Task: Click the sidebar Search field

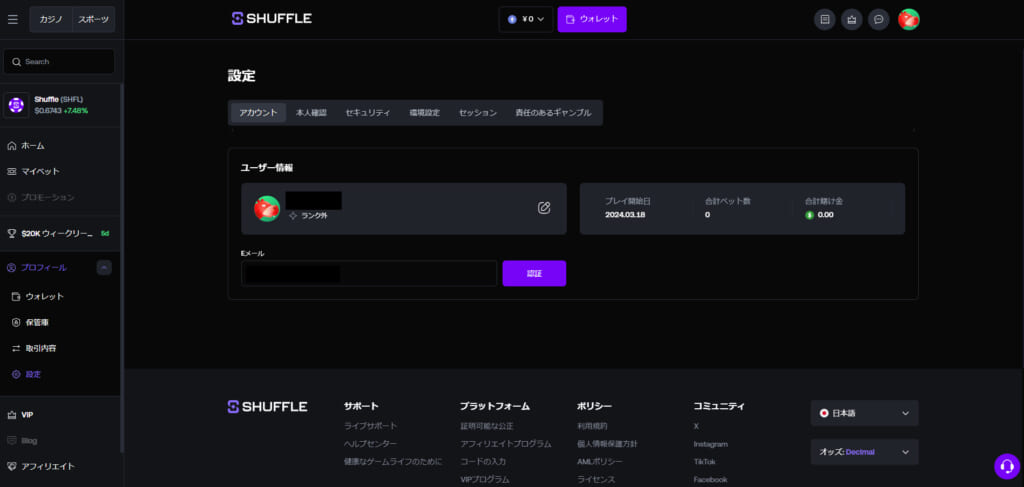Action: [59, 61]
